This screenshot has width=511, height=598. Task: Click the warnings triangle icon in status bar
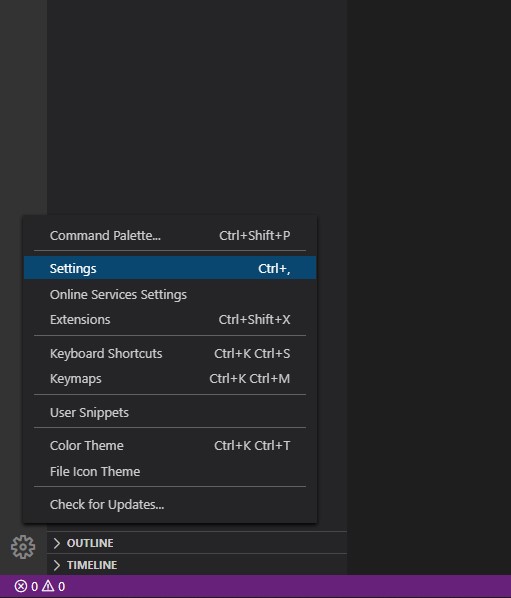(x=48, y=586)
